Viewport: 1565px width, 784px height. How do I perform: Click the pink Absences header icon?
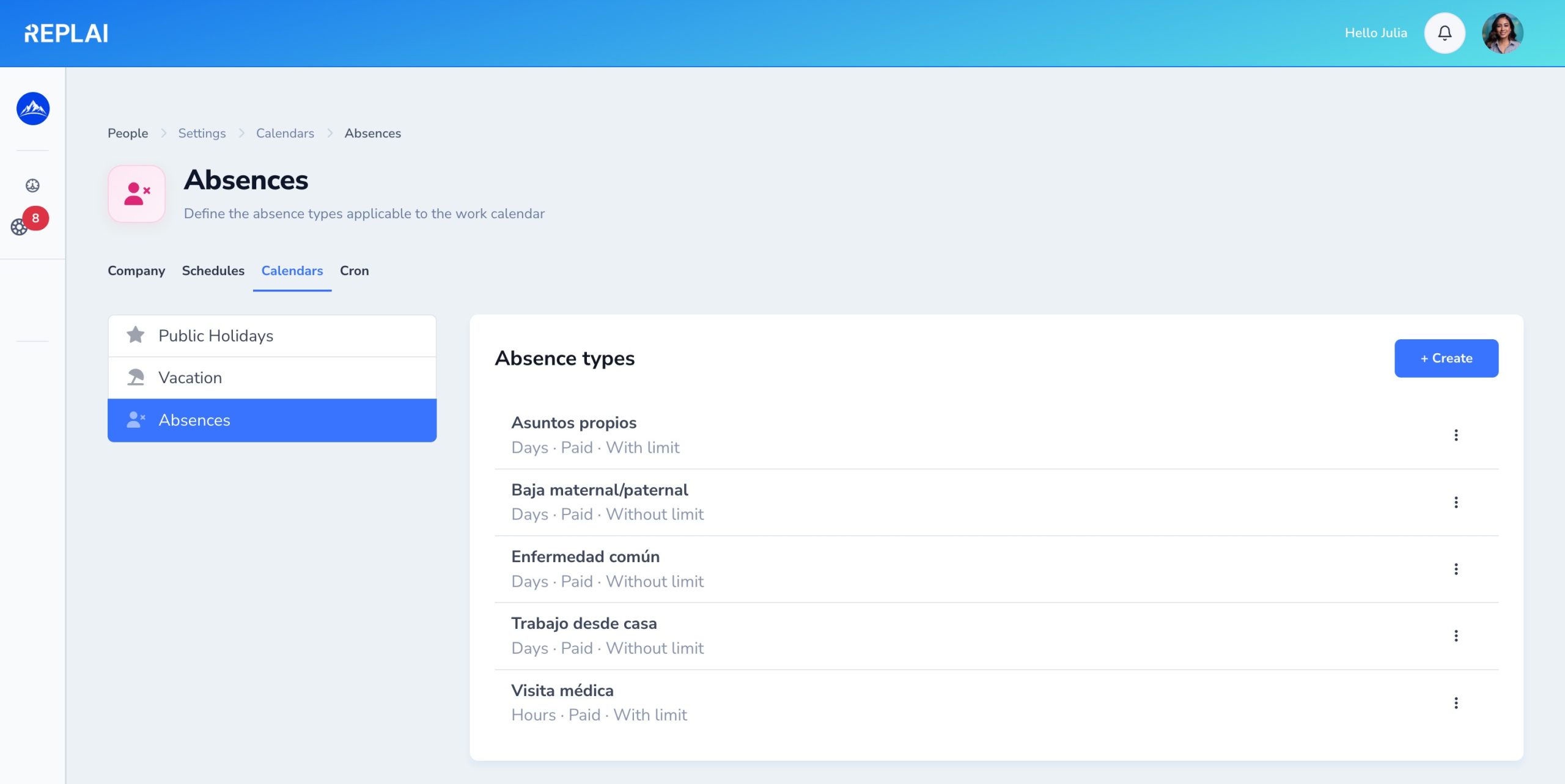pos(136,194)
